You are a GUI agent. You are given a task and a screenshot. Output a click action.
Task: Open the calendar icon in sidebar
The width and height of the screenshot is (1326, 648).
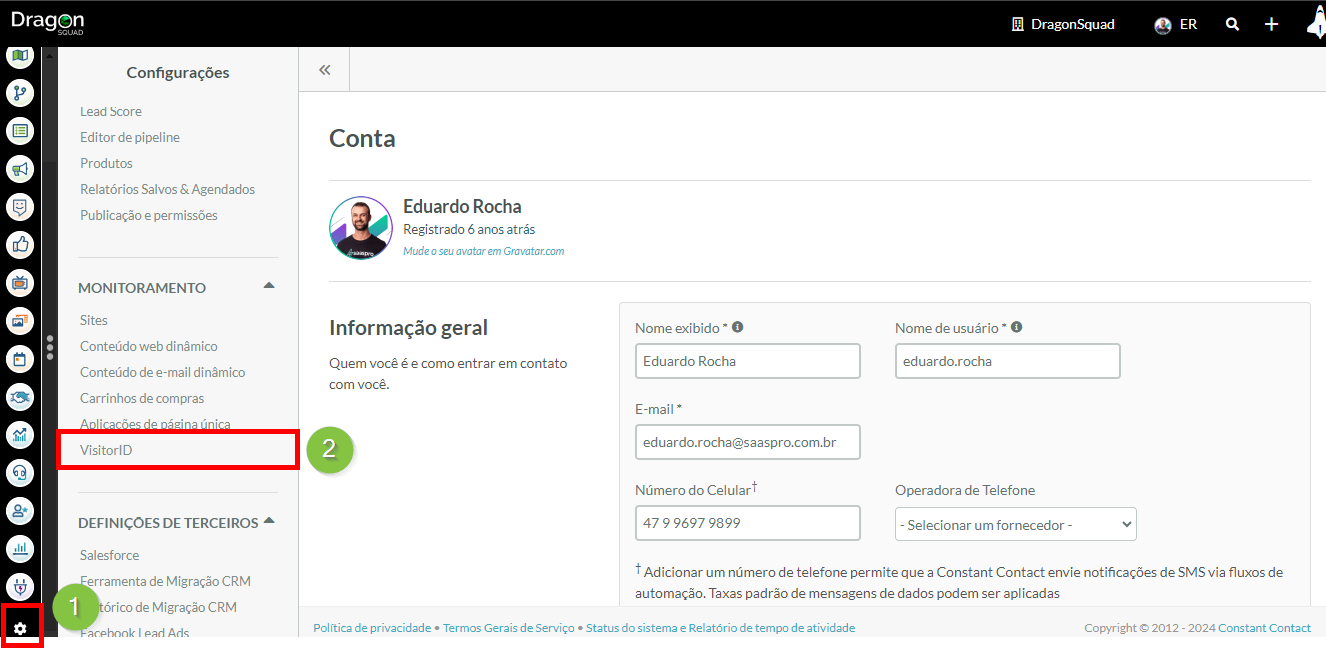pyautogui.click(x=20, y=359)
